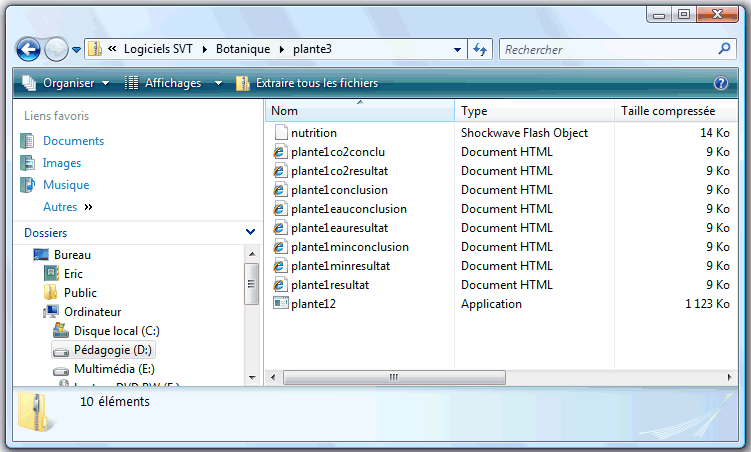Viewport: 751px width, 452px height.
Task: Navigate to Logiciels SVT in breadcrumb
Action: click(x=158, y=49)
